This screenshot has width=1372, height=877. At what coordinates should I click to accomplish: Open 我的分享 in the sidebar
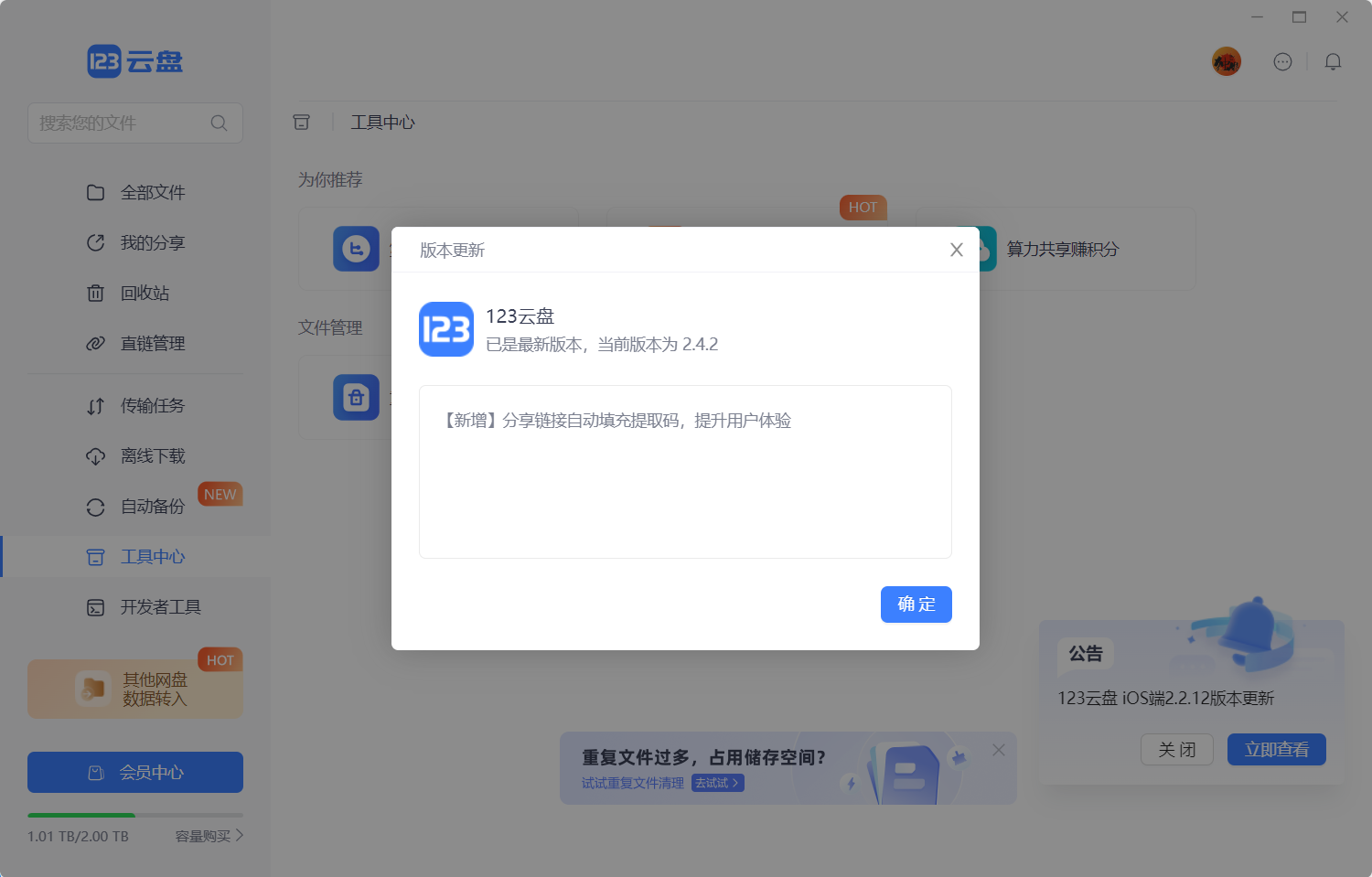pyautogui.click(x=135, y=242)
